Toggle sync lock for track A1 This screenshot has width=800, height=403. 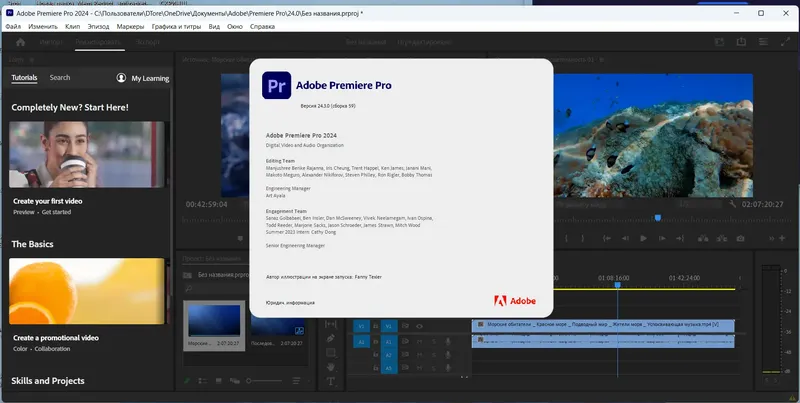[406, 341]
